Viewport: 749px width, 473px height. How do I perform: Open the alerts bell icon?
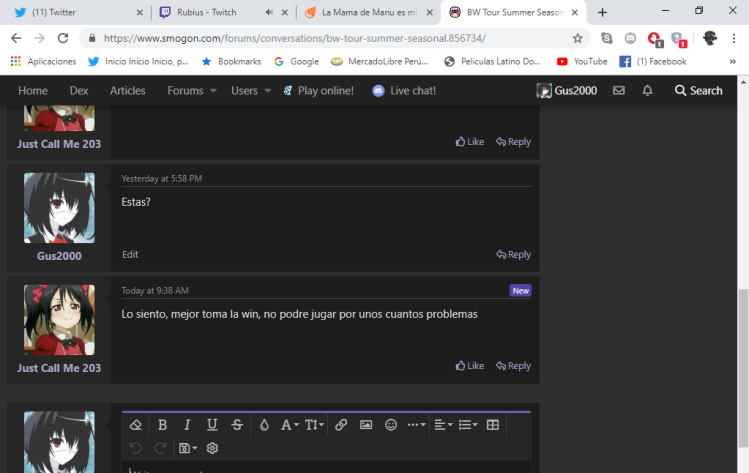[x=647, y=90]
